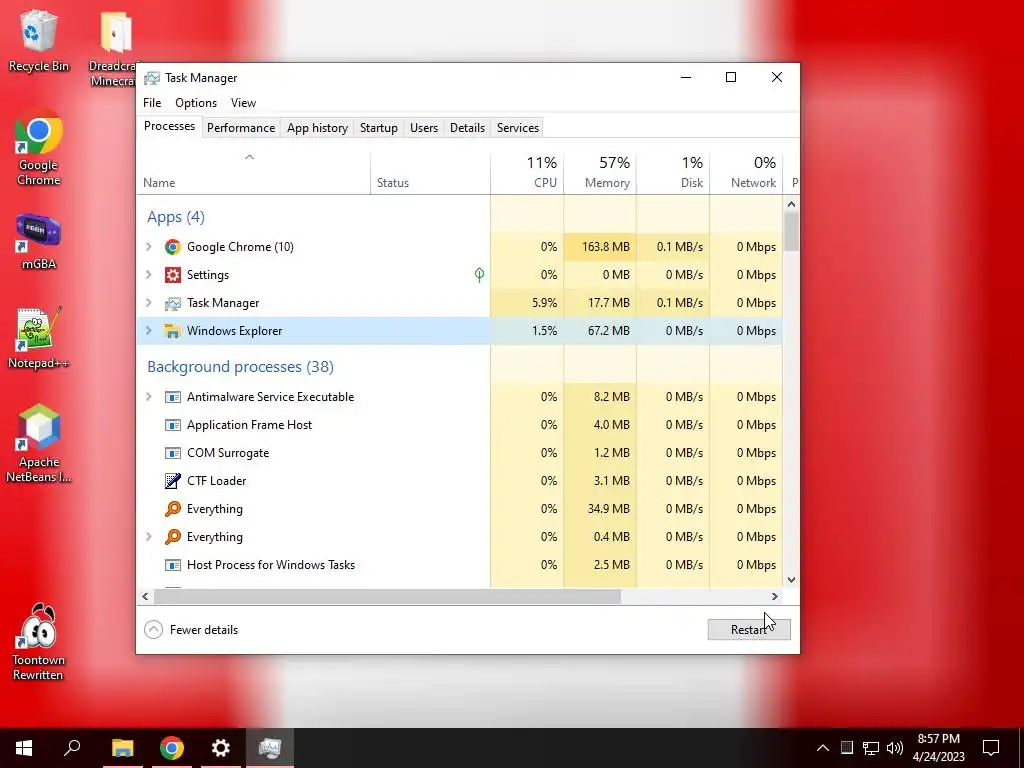This screenshot has width=1024, height=768.
Task: Open the mGBA desktop shortcut
Action: pos(39,242)
